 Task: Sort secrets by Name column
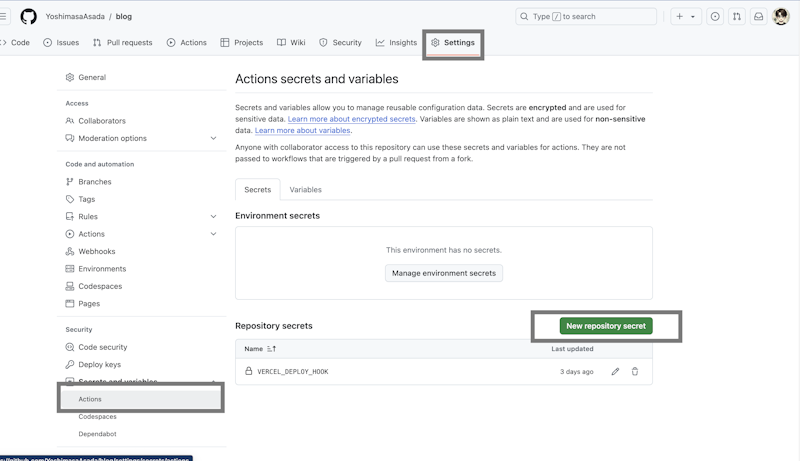(x=260, y=349)
